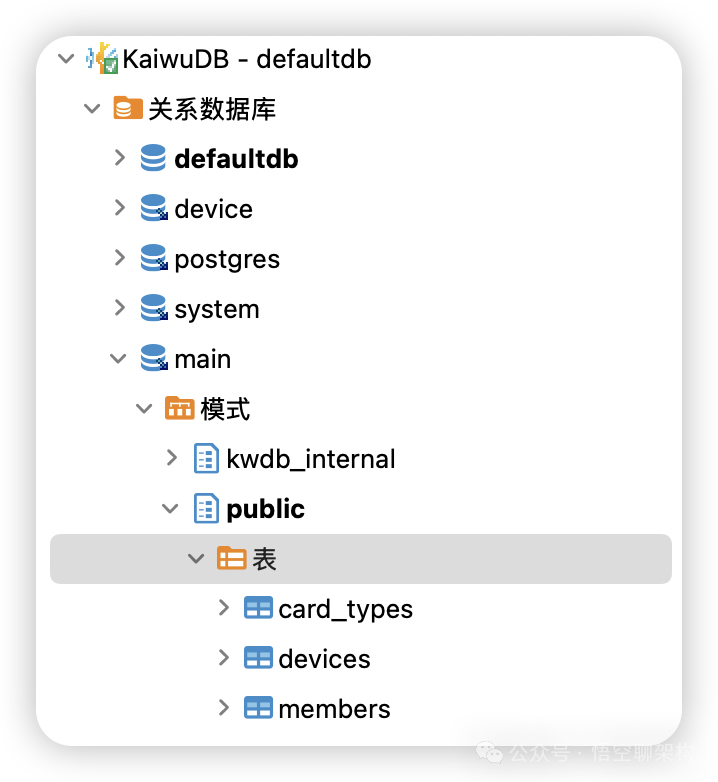
Task: Select the system database label
Action: pos(216,309)
